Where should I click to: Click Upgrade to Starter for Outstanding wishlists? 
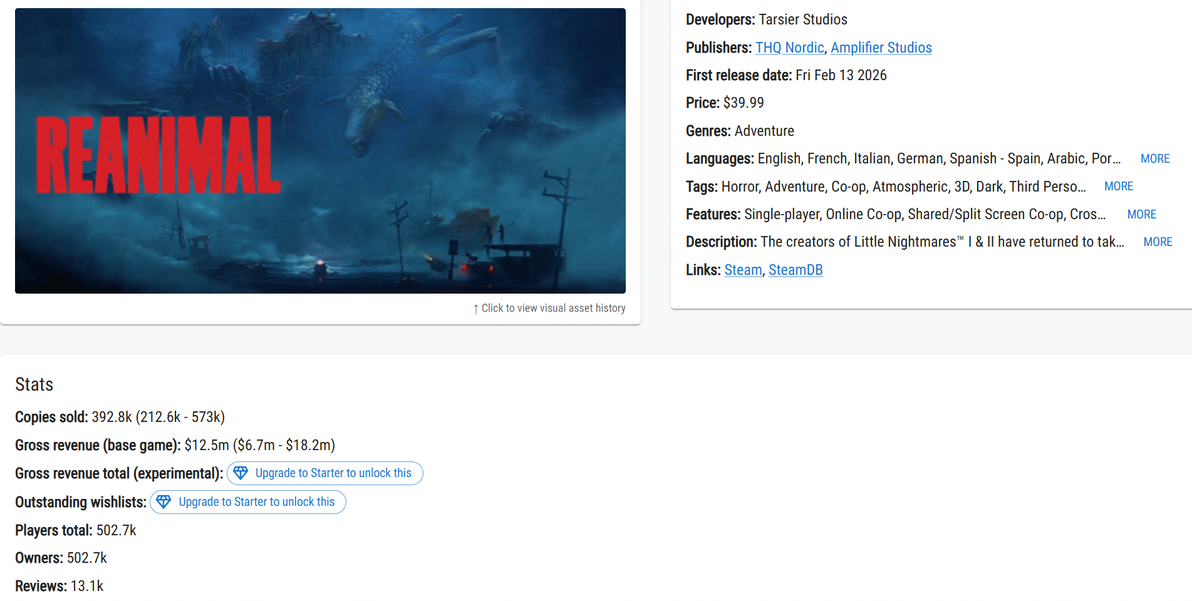(x=248, y=501)
